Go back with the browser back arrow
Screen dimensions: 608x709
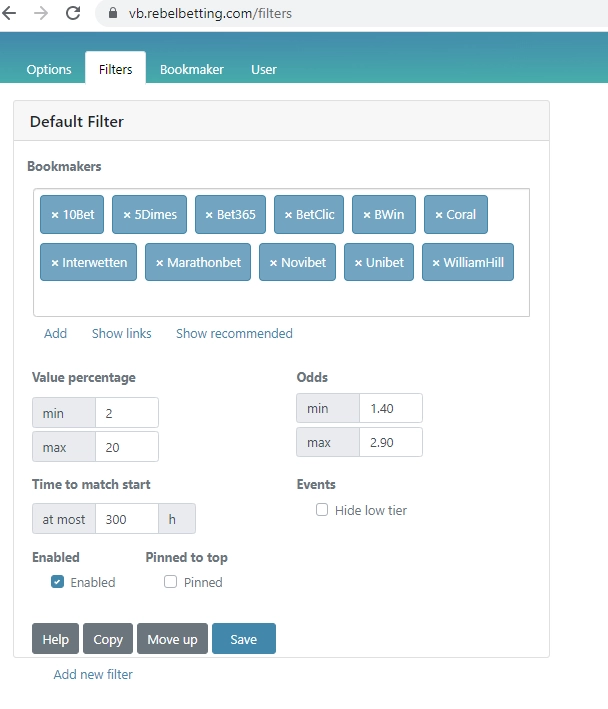coord(9,13)
